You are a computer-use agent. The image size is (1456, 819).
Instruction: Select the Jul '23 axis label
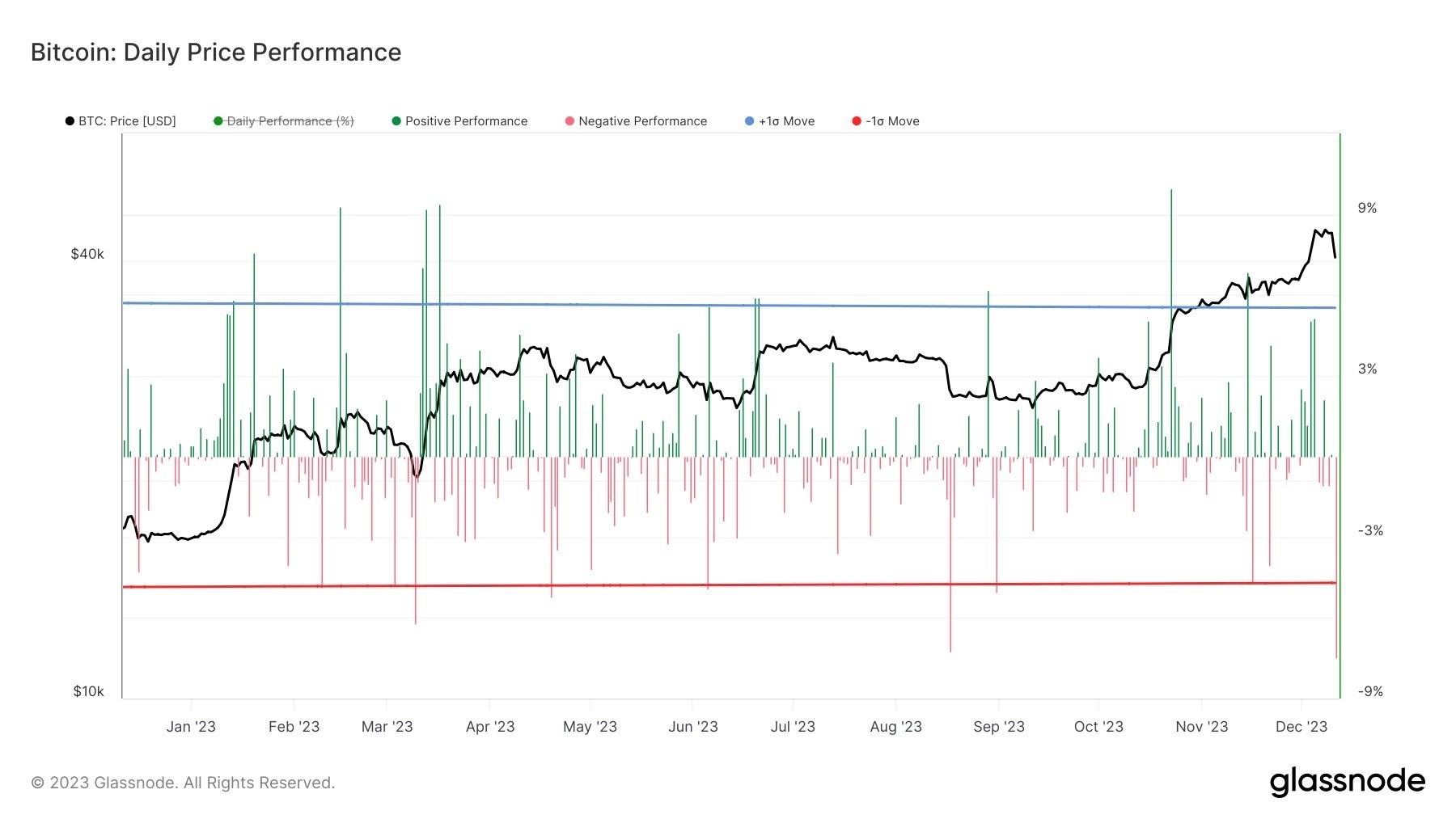793,726
